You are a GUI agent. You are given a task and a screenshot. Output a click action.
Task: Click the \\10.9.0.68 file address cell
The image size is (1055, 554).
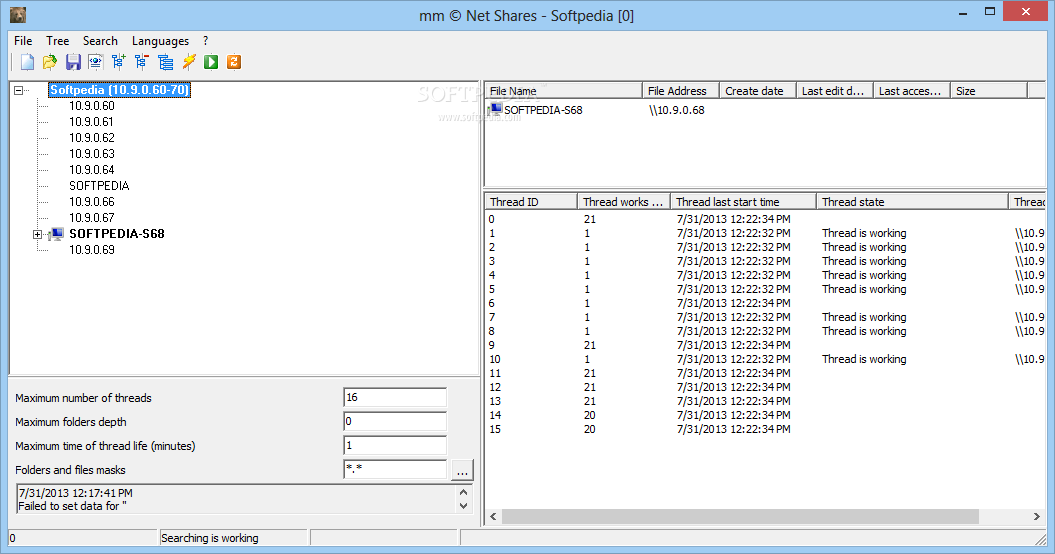677,110
